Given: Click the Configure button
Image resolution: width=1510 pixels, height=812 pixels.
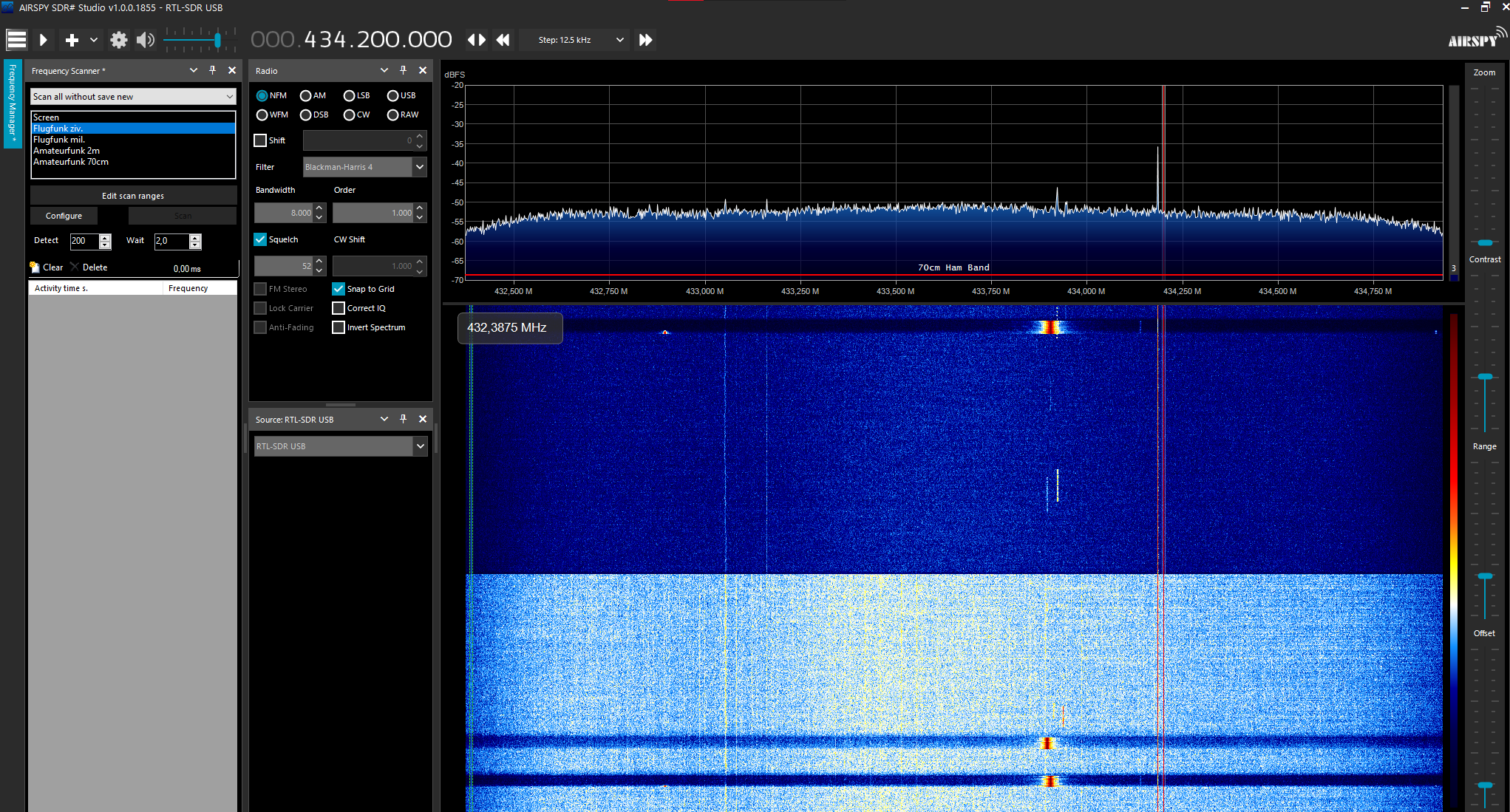Looking at the screenshot, I should (64, 216).
